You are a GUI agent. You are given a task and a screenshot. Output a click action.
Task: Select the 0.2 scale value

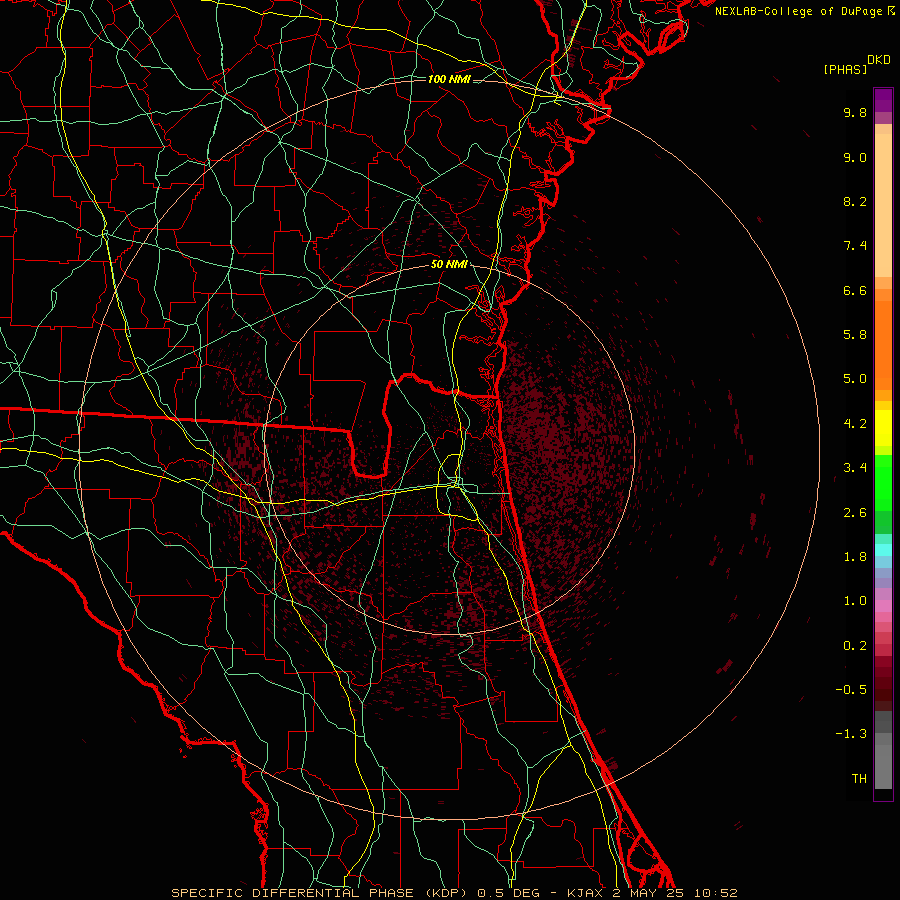point(855,646)
